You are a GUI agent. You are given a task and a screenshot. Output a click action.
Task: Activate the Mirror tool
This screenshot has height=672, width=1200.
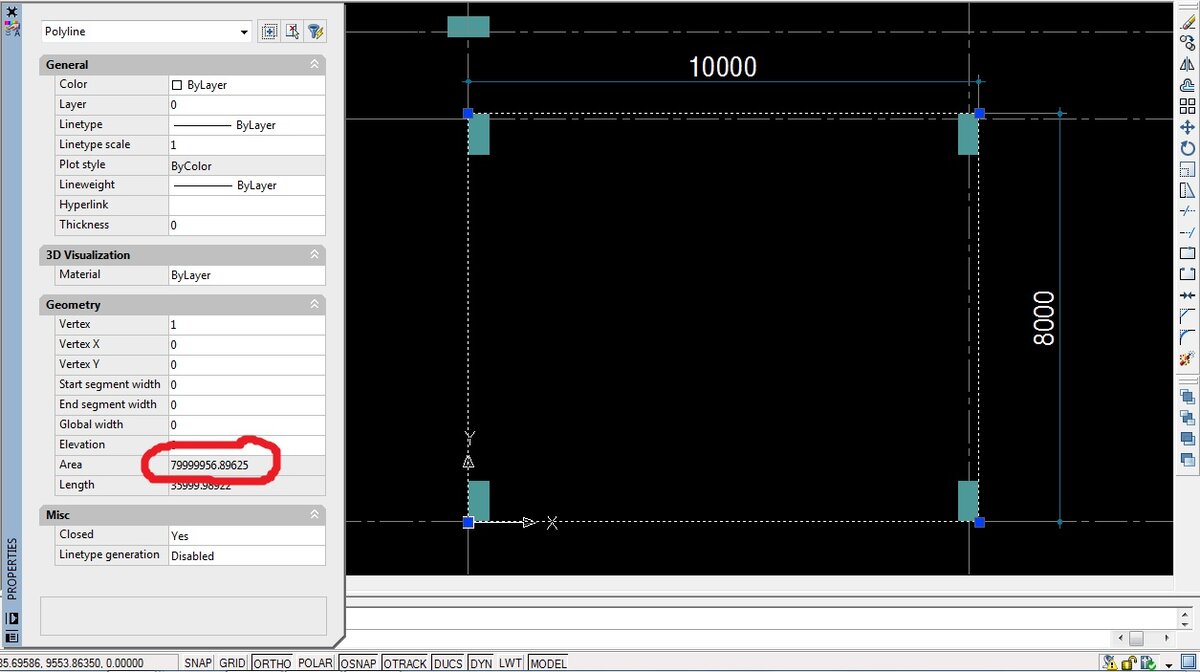[1187, 64]
